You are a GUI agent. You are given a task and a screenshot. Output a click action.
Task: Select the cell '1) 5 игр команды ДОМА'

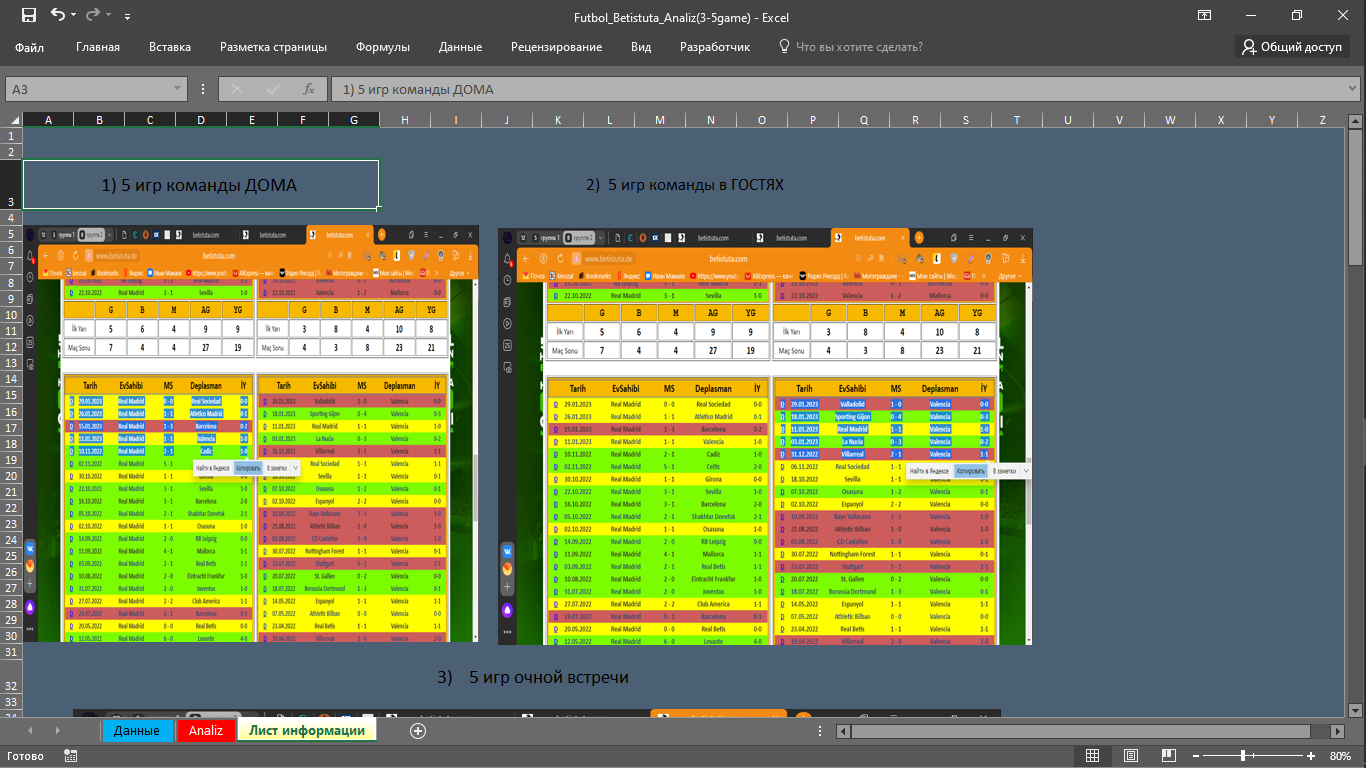[x=201, y=185]
